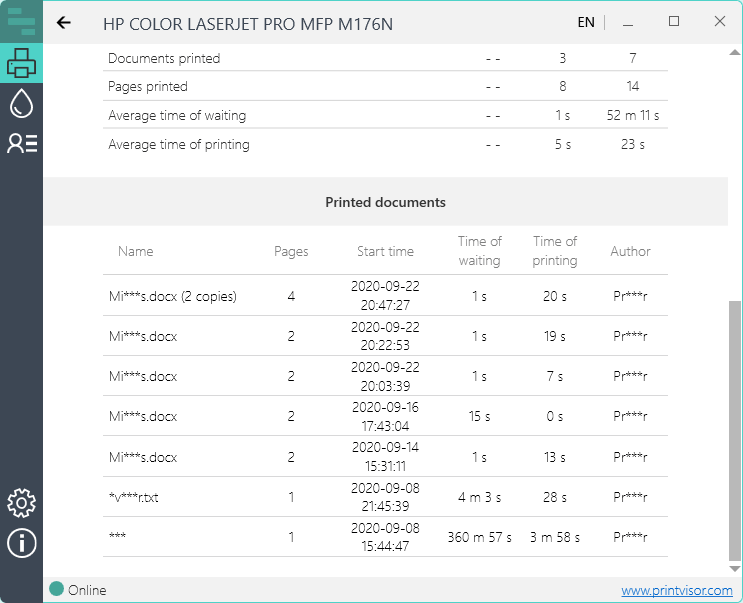Image resolution: width=743 pixels, height=603 pixels.
Task: Click the scrollbar up arrow
Action: pos(735,50)
